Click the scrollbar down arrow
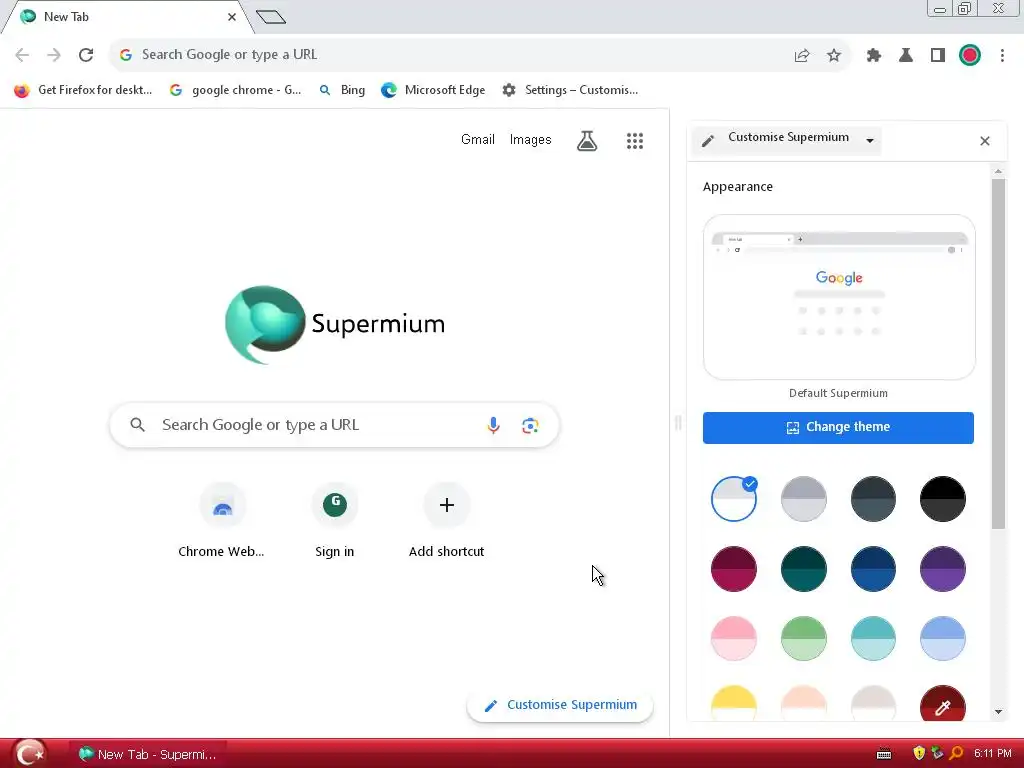The width and height of the screenshot is (1024, 768). point(998,712)
